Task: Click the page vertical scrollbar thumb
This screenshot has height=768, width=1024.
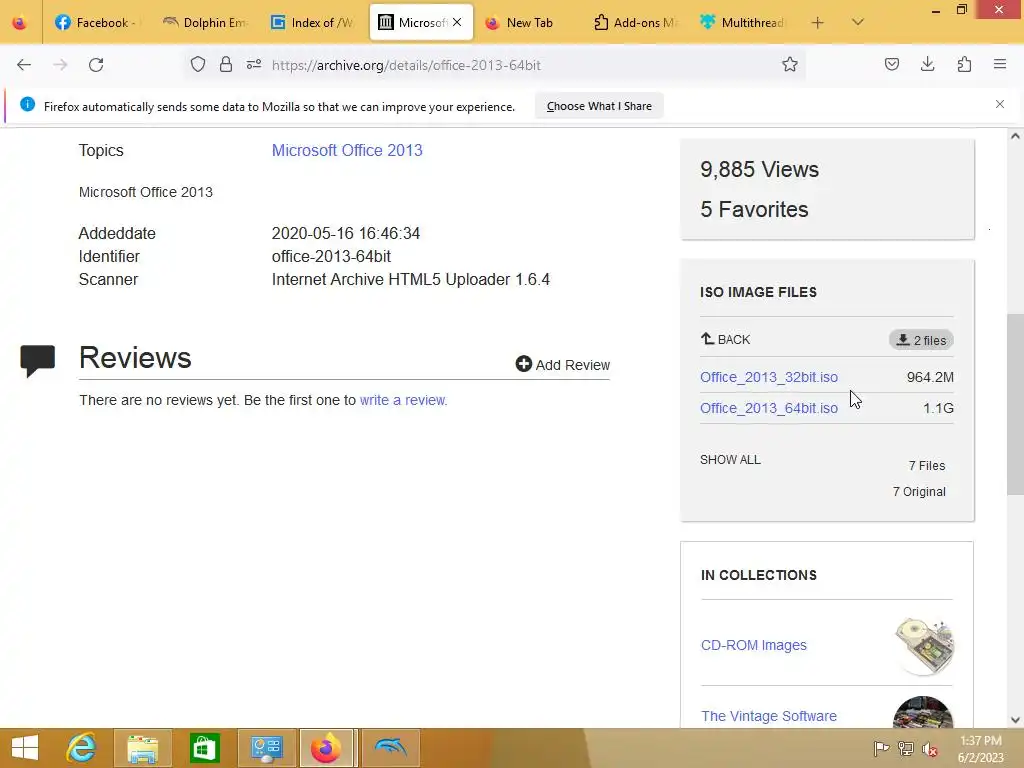Action: coord(1015,405)
